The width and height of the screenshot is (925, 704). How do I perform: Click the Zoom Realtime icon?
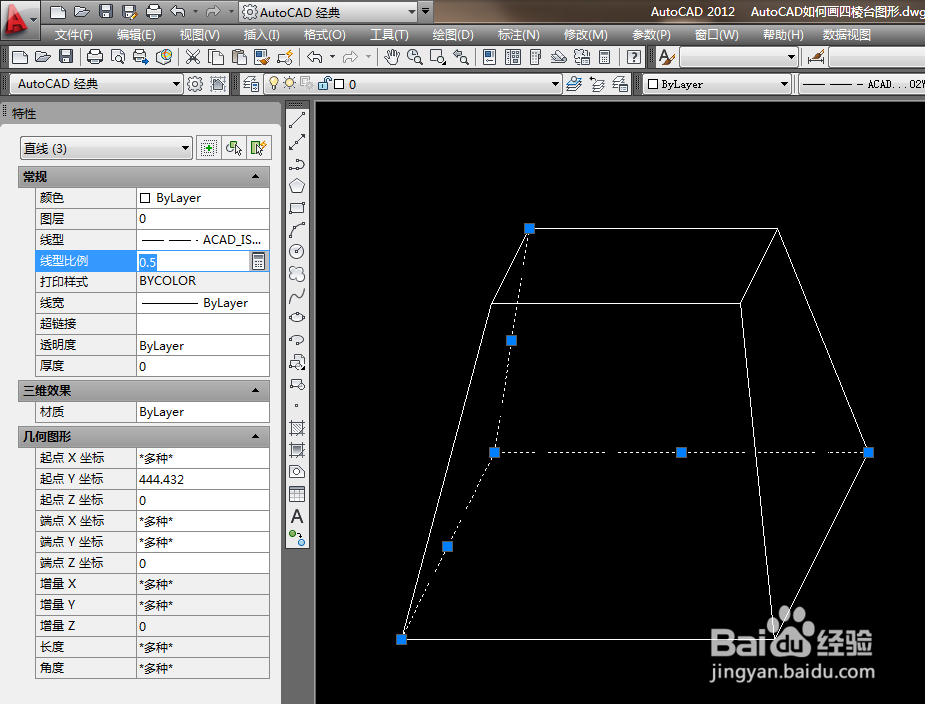[x=415, y=57]
